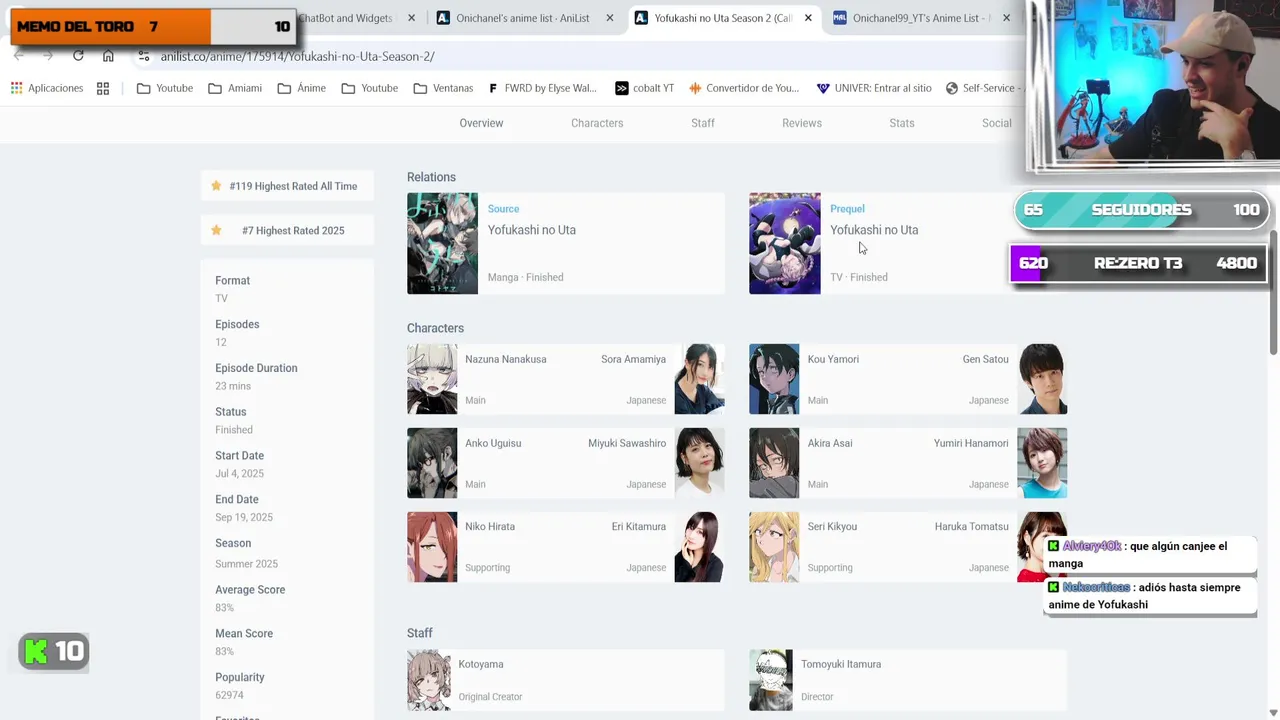This screenshot has height=720, width=1280.
Task: Open Miyuki Sawashiro voice actor page
Action: [627, 443]
